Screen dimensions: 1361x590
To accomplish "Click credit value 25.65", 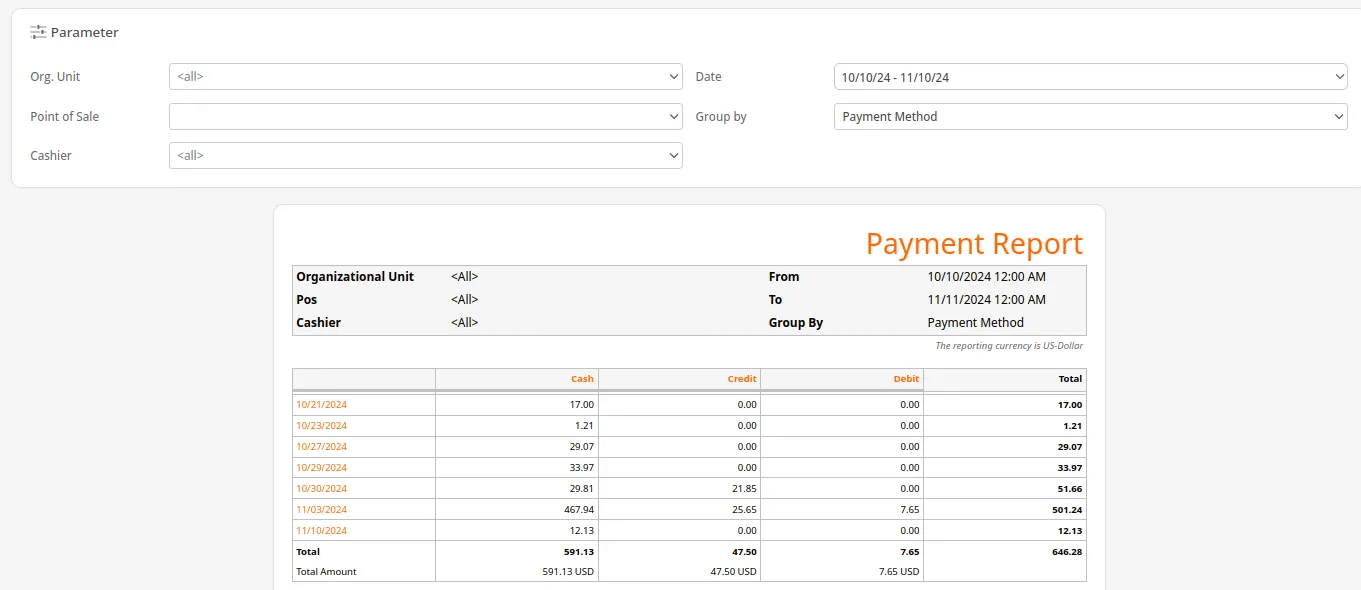I will [744, 510].
